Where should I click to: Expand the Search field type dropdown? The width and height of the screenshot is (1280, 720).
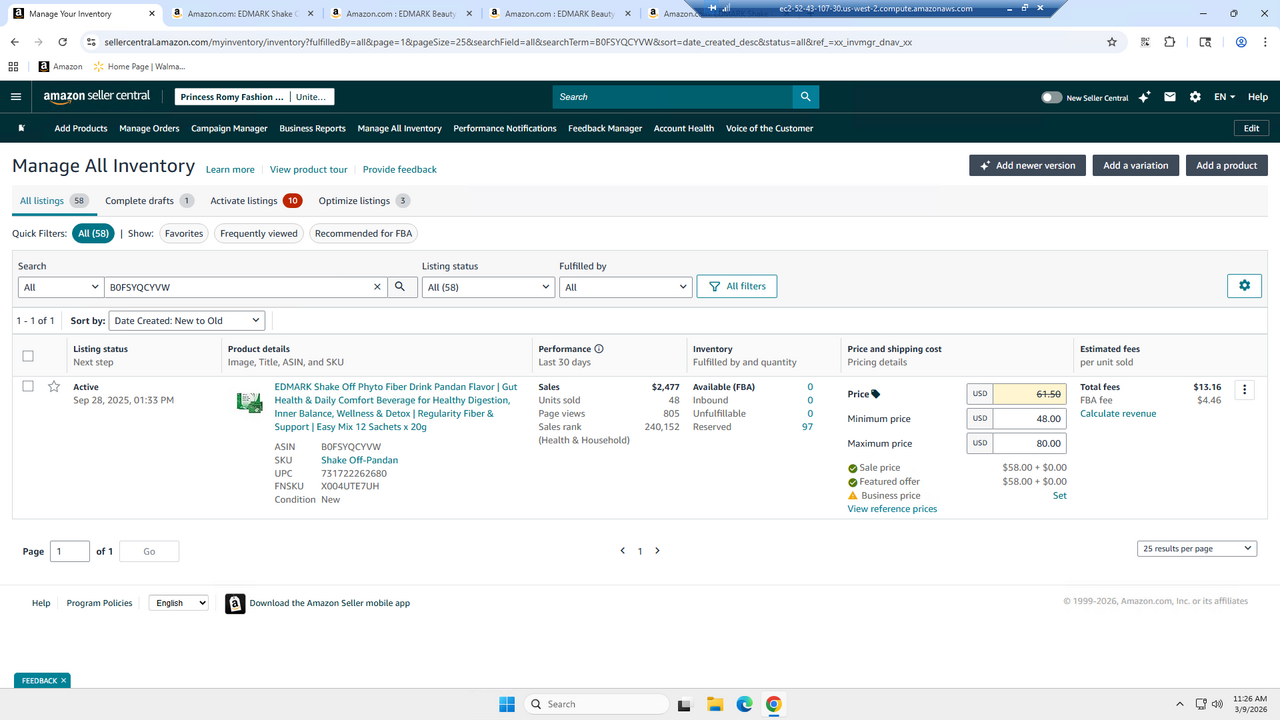point(61,287)
